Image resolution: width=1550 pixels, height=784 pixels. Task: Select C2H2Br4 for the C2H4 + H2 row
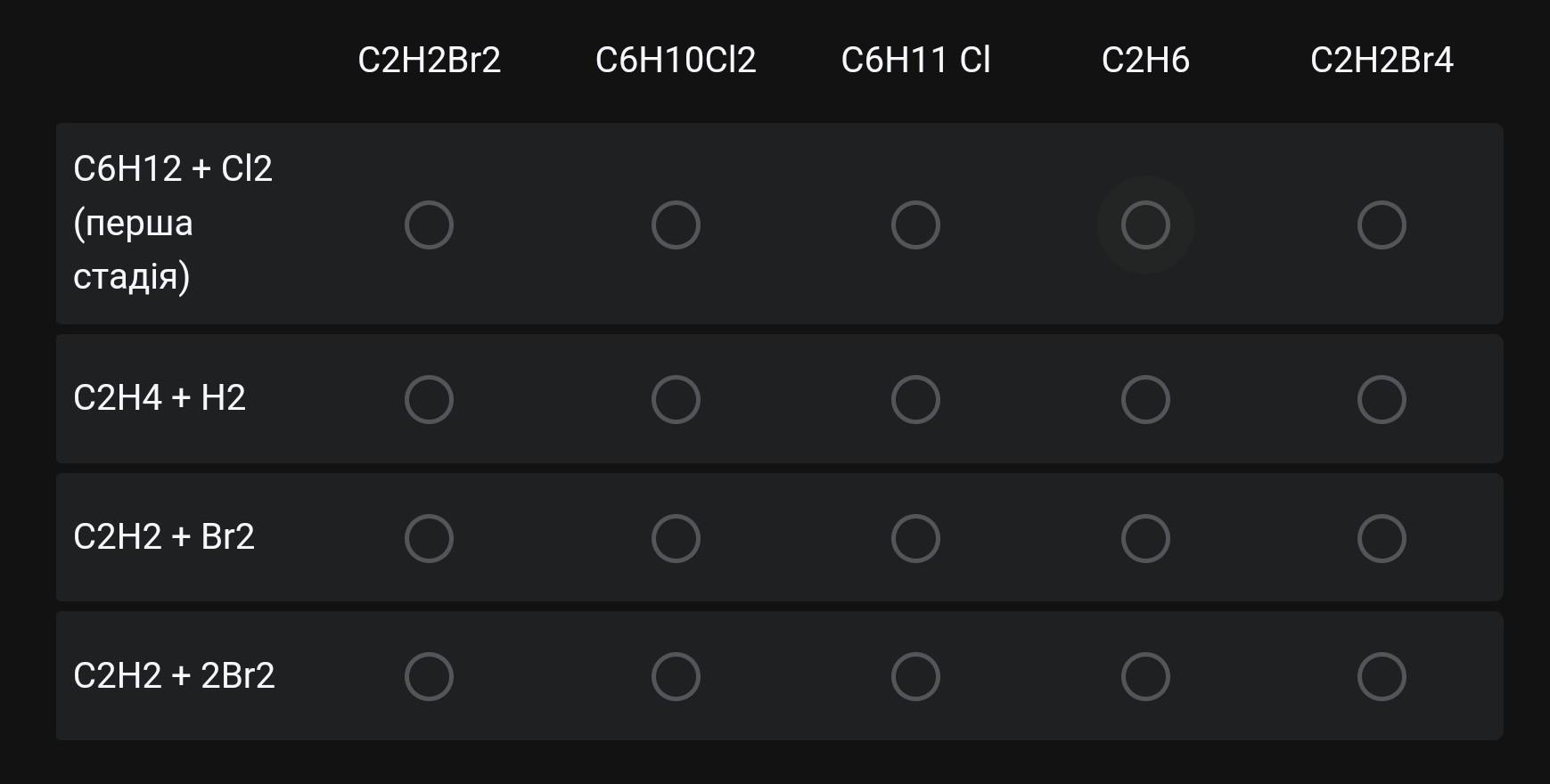(x=1382, y=399)
